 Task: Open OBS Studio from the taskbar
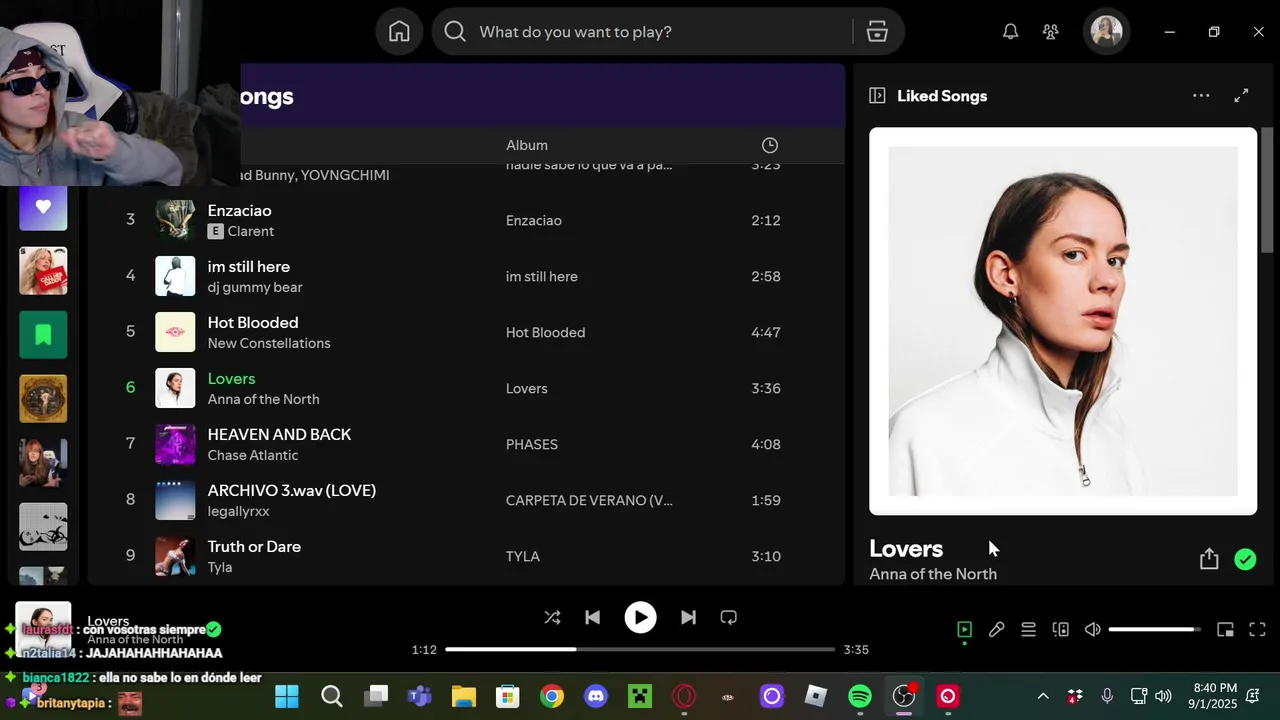click(x=904, y=696)
